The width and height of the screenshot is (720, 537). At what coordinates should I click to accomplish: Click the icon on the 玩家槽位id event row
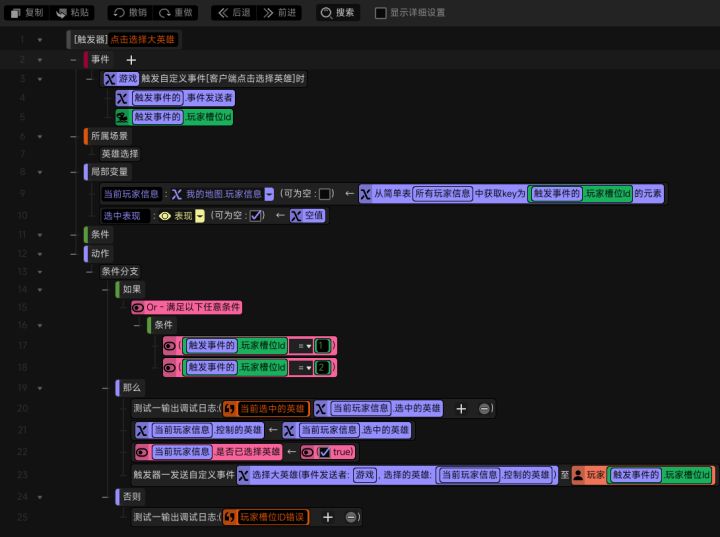click(x=122, y=117)
